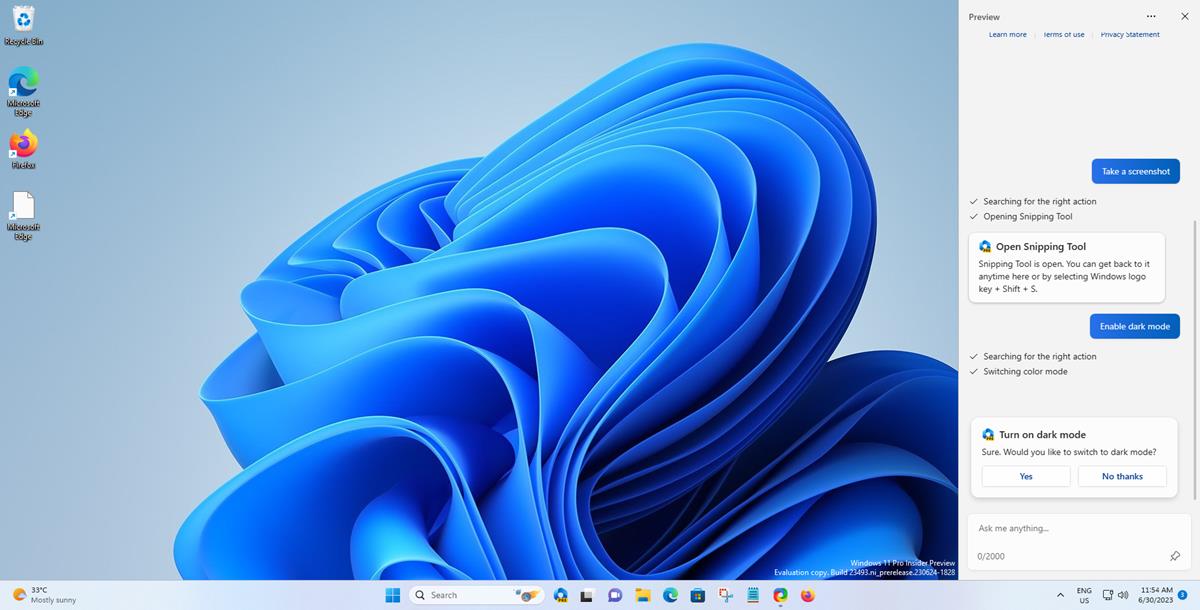
Task: Launch File Explorer from the taskbar
Action: [x=643, y=595]
